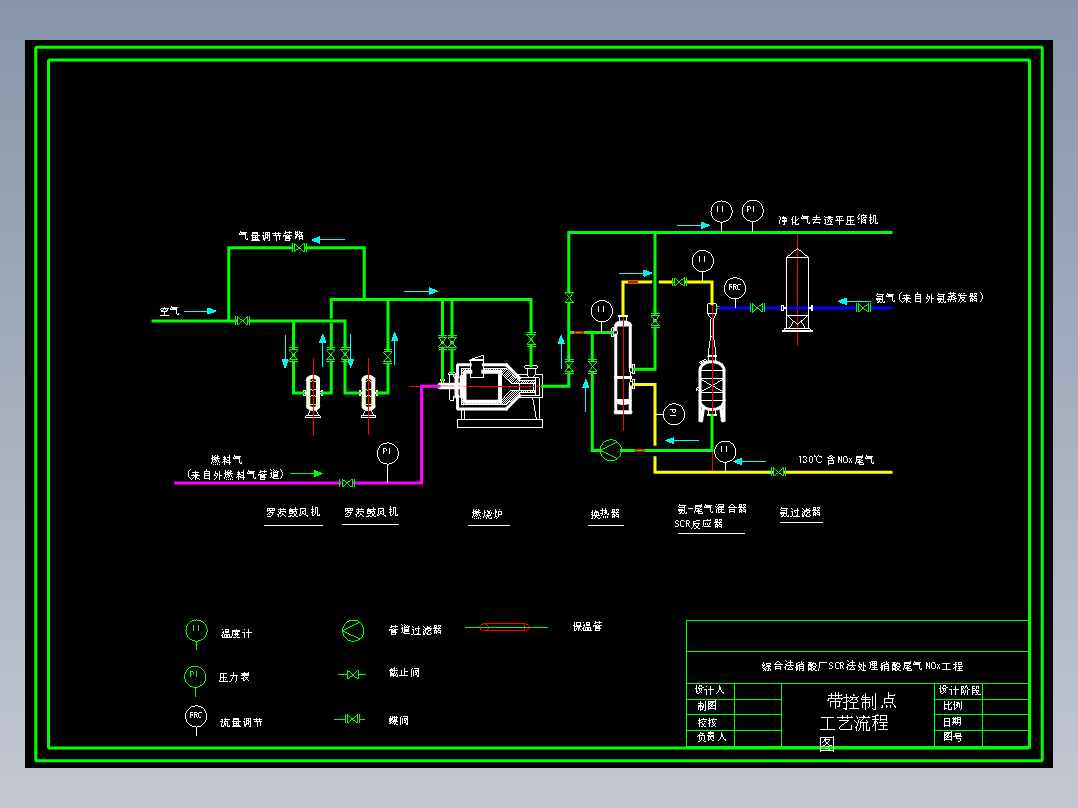1078x808 pixels.
Task: Click the thermometer legend symbol beside 温度计
Action: [x=196, y=631]
